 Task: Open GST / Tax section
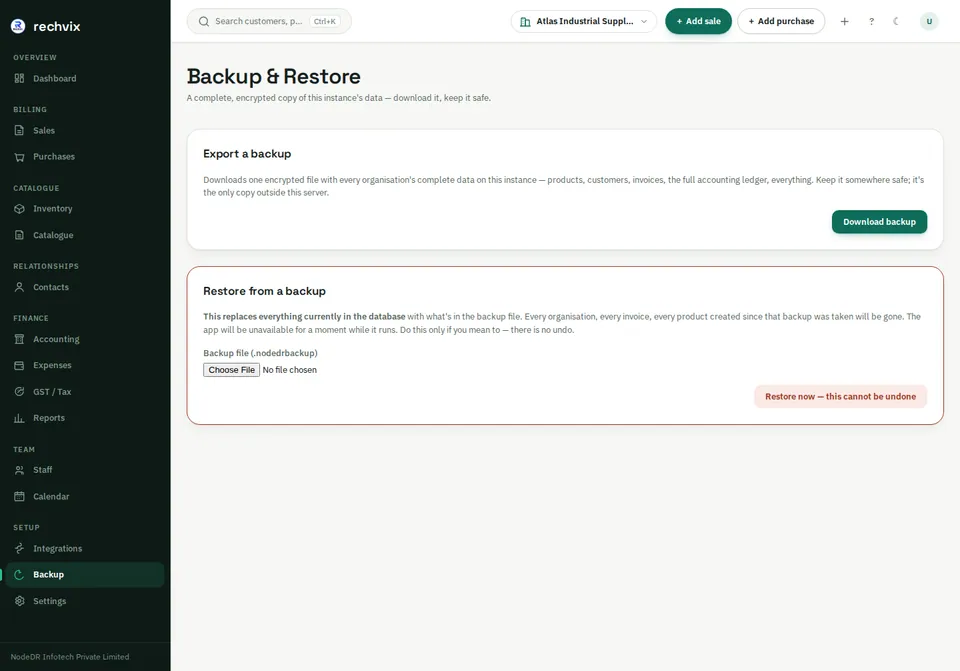[85, 392]
